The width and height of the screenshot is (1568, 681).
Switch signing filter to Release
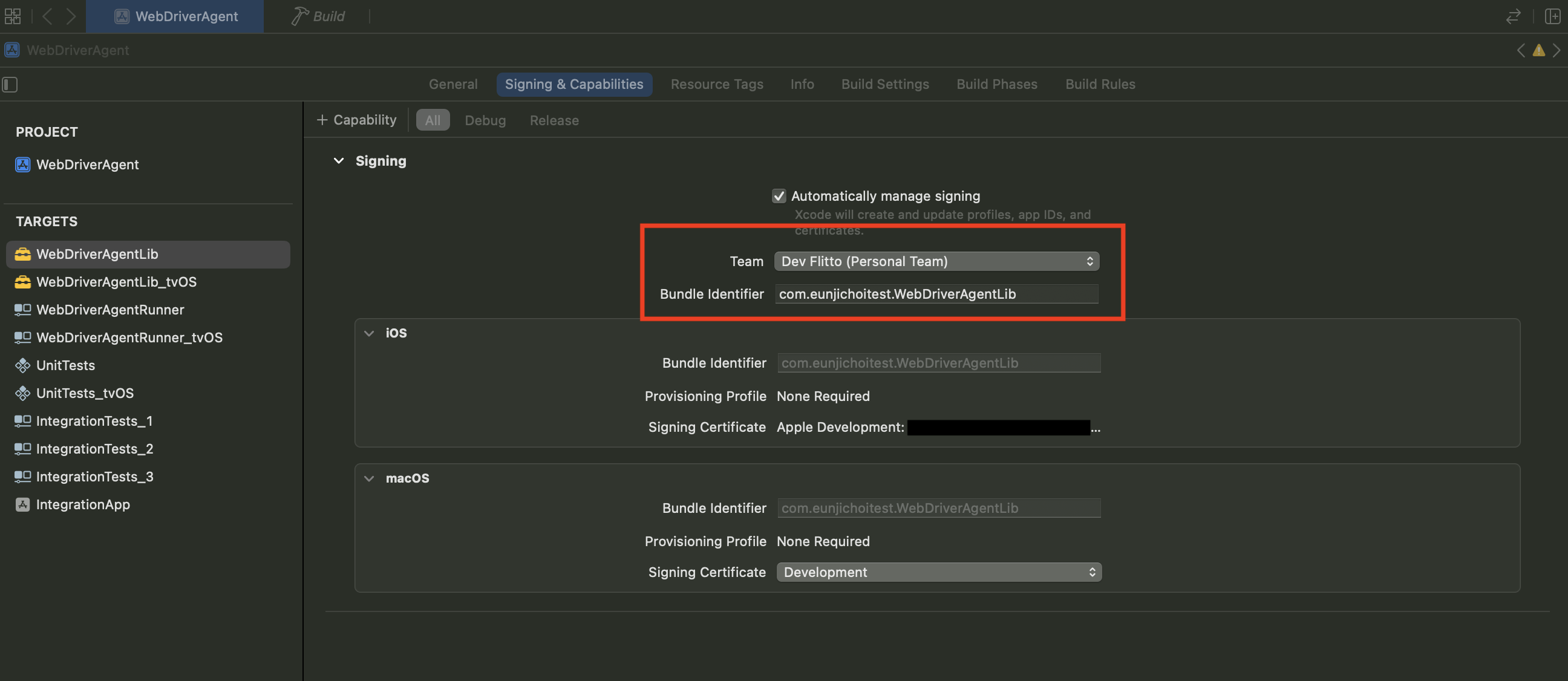tap(554, 120)
